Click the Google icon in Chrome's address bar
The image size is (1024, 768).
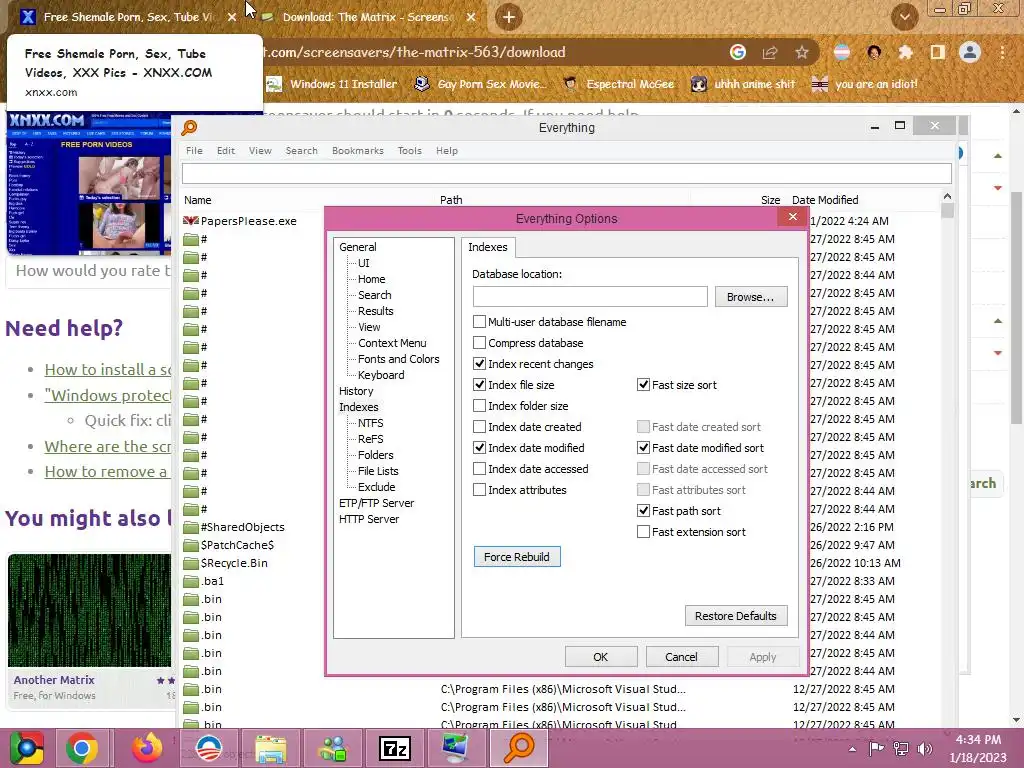(x=737, y=52)
